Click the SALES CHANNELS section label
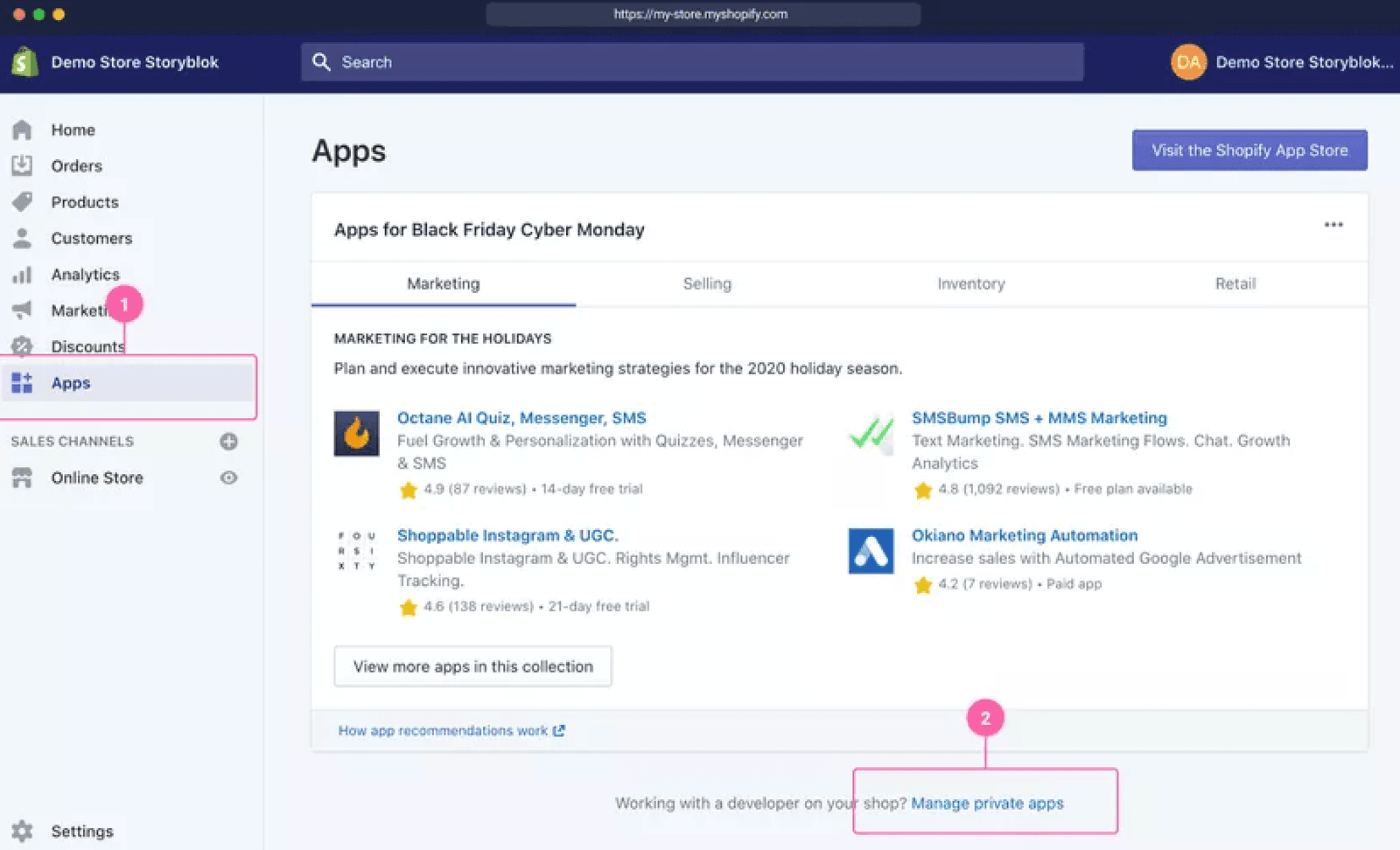The width and height of the screenshot is (1400, 850). tap(73, 442)
